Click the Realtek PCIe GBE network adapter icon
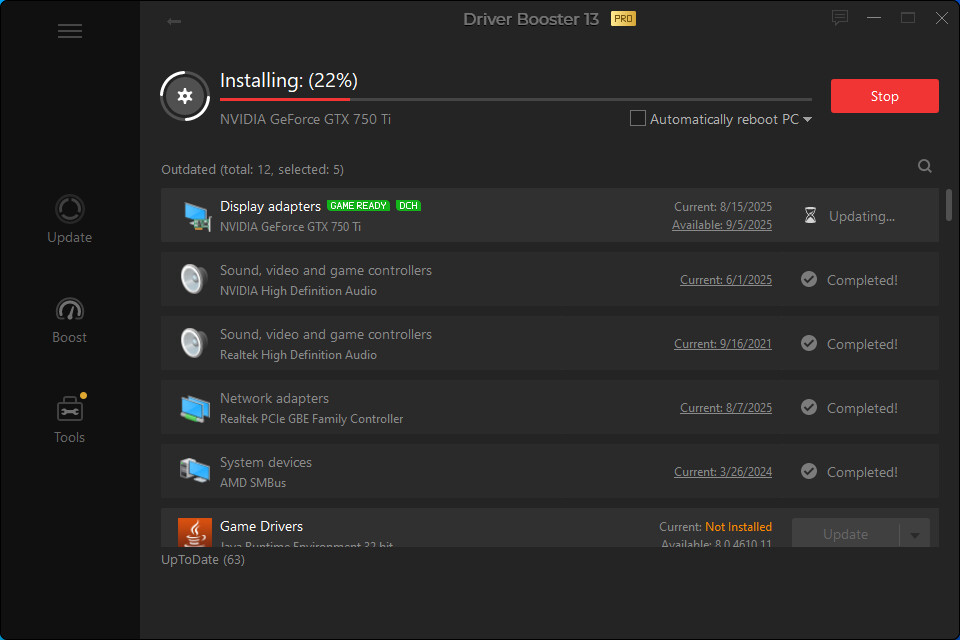 pos(194,407)
